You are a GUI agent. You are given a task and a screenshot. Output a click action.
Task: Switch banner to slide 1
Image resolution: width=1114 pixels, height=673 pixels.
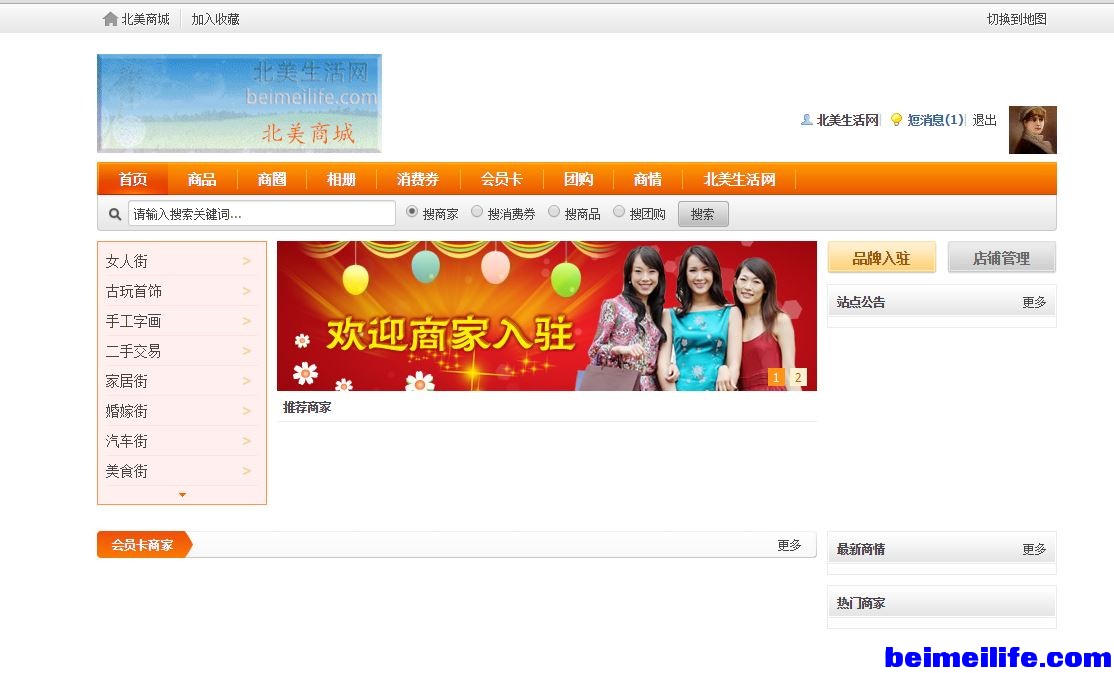776,377
